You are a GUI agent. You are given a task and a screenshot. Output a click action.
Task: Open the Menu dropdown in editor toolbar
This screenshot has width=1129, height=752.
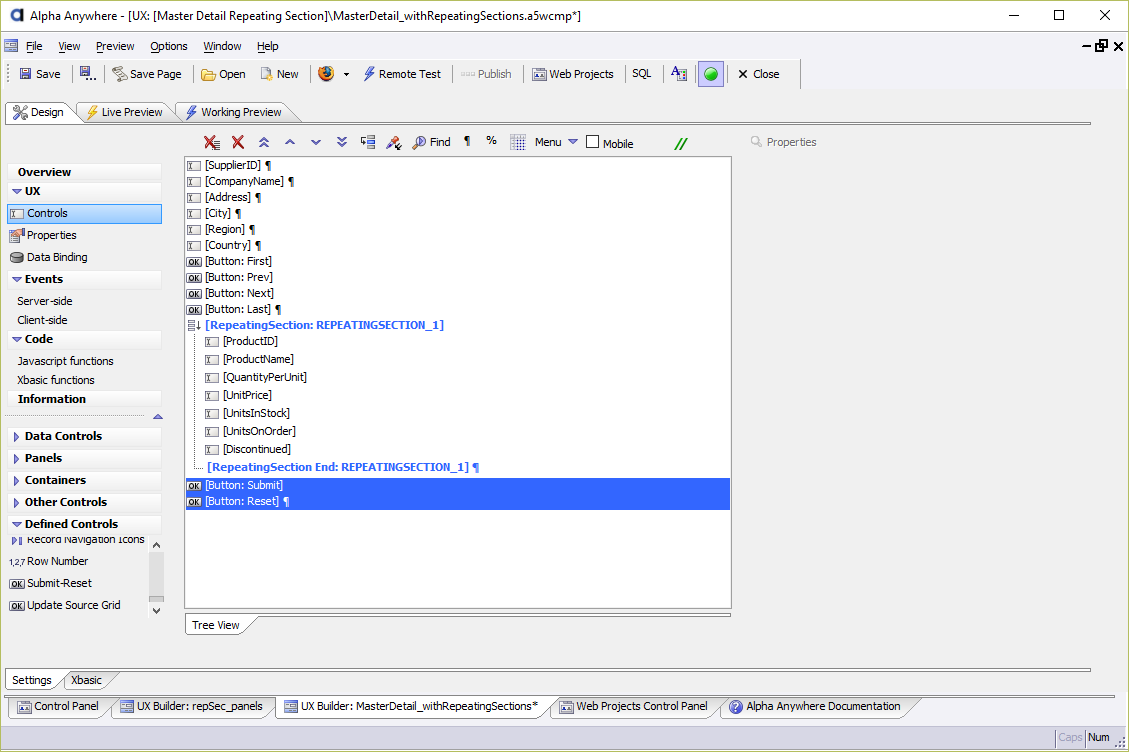click(x=556, y=143)
